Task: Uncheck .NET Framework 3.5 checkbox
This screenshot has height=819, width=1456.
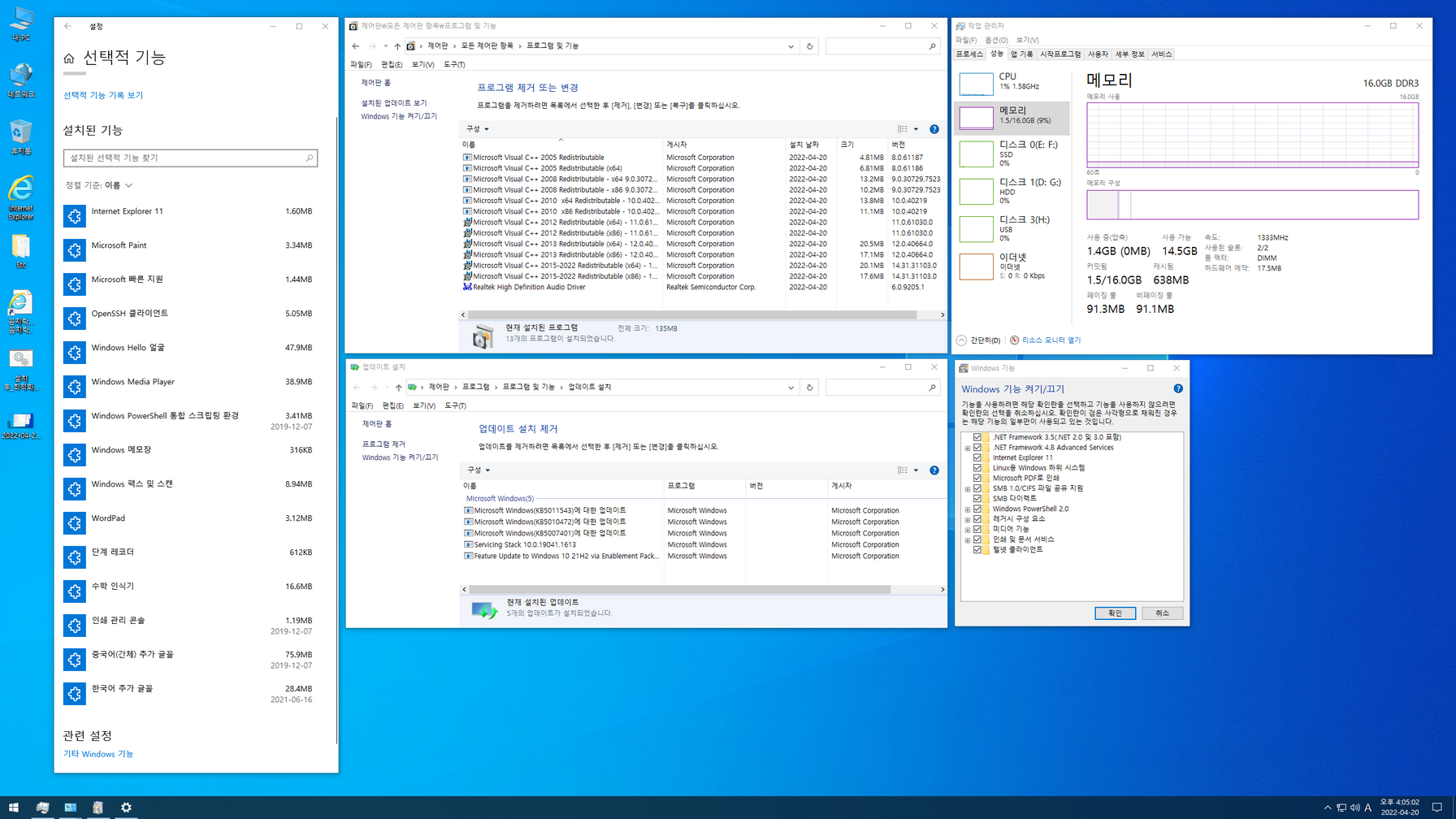Action: [x=977, y=437]
